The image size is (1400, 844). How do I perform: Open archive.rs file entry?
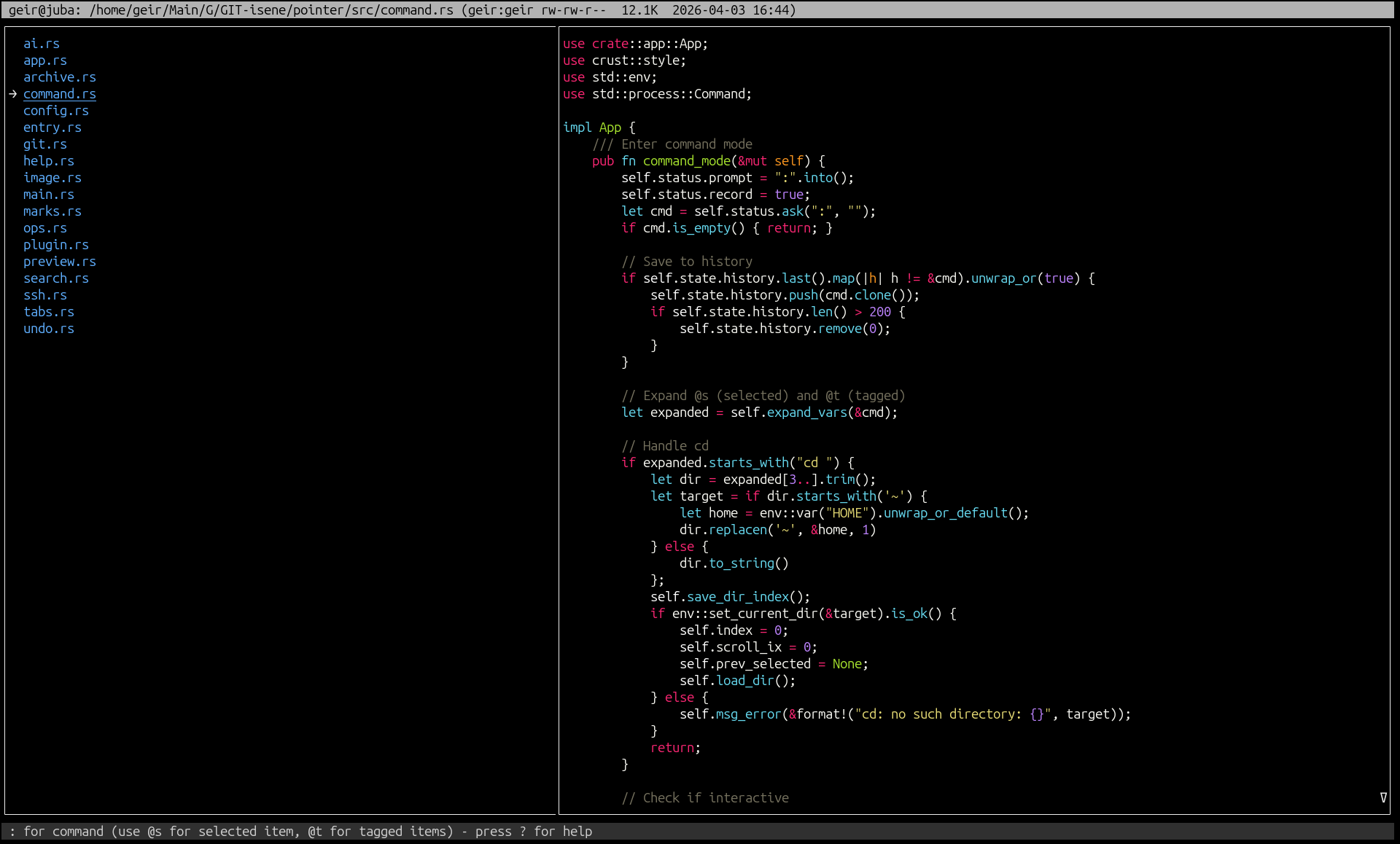pos(60,77)
